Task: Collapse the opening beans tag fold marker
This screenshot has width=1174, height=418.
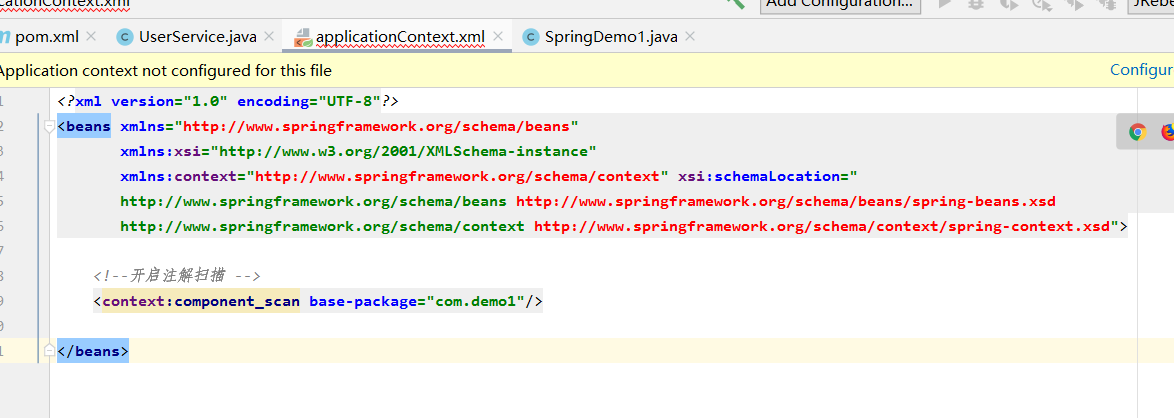Action: 48,126
